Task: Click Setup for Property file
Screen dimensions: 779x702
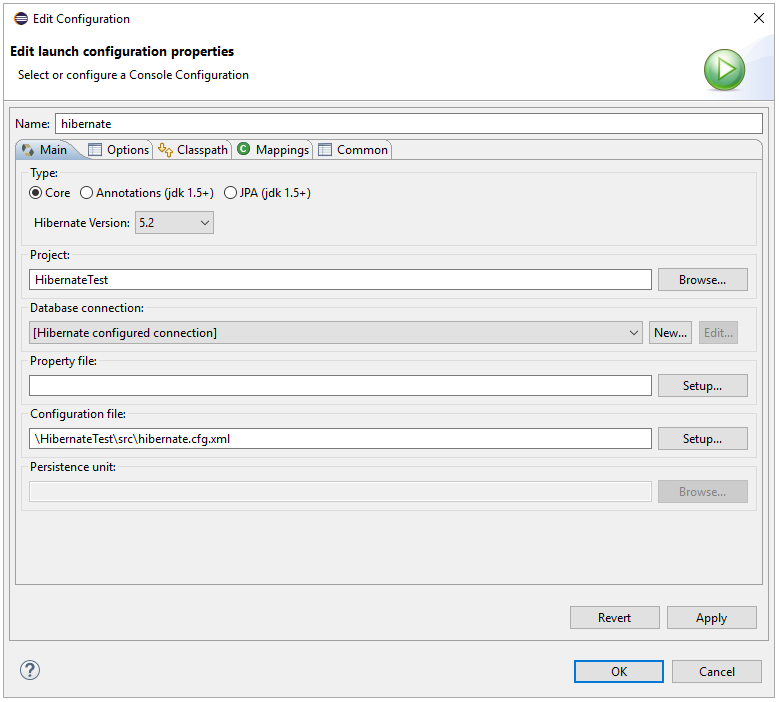Action: (702, 386)
